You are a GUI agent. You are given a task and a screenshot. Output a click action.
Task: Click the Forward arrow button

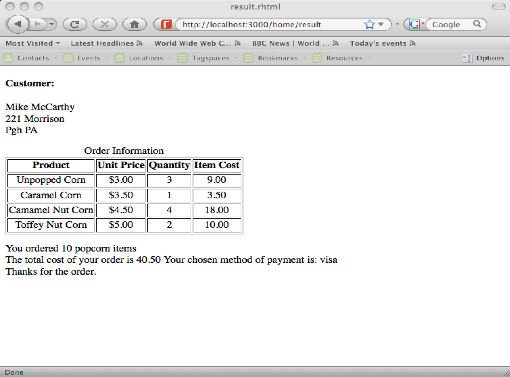coord(38,24)
